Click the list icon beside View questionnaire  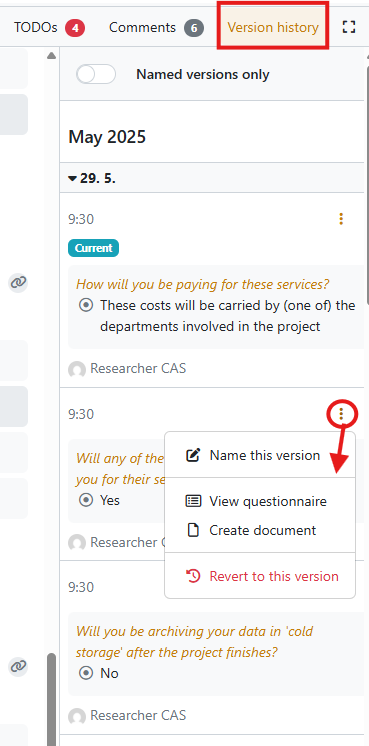click(193, 501)
